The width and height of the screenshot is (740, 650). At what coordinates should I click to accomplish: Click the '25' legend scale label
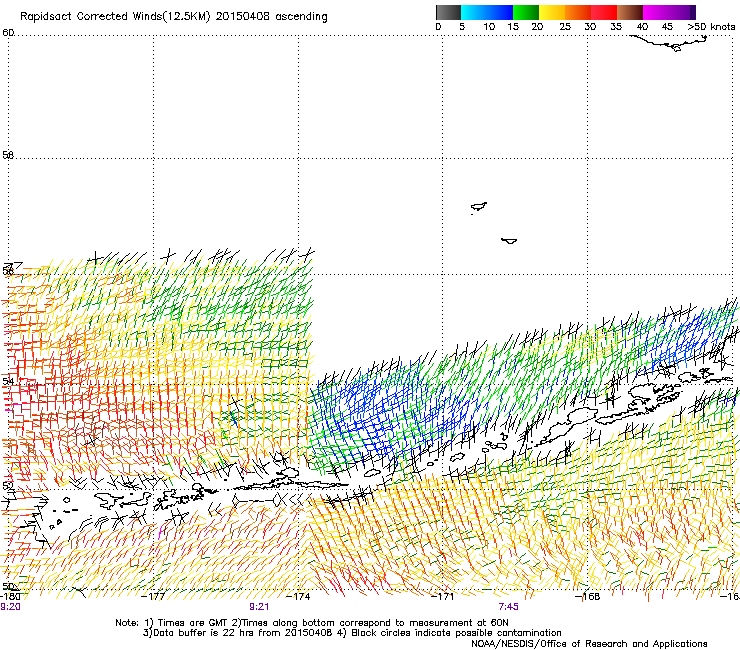pyautogui.click(x=565, y=27)
